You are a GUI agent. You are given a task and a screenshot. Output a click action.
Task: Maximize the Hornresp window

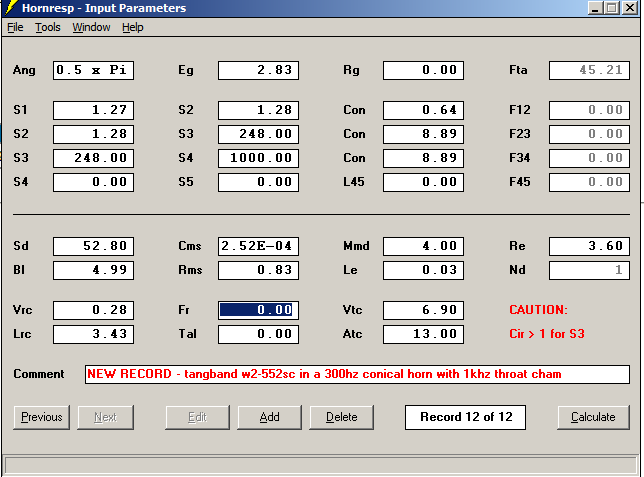[x=612, y=8]
